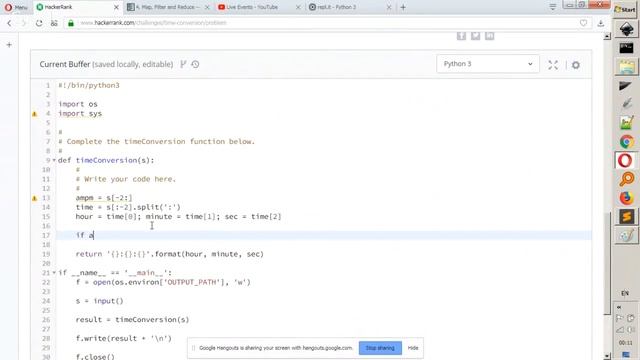Open editor settings gear
Image resolution: width=640 pixels, height=360 pixels.
576,65
